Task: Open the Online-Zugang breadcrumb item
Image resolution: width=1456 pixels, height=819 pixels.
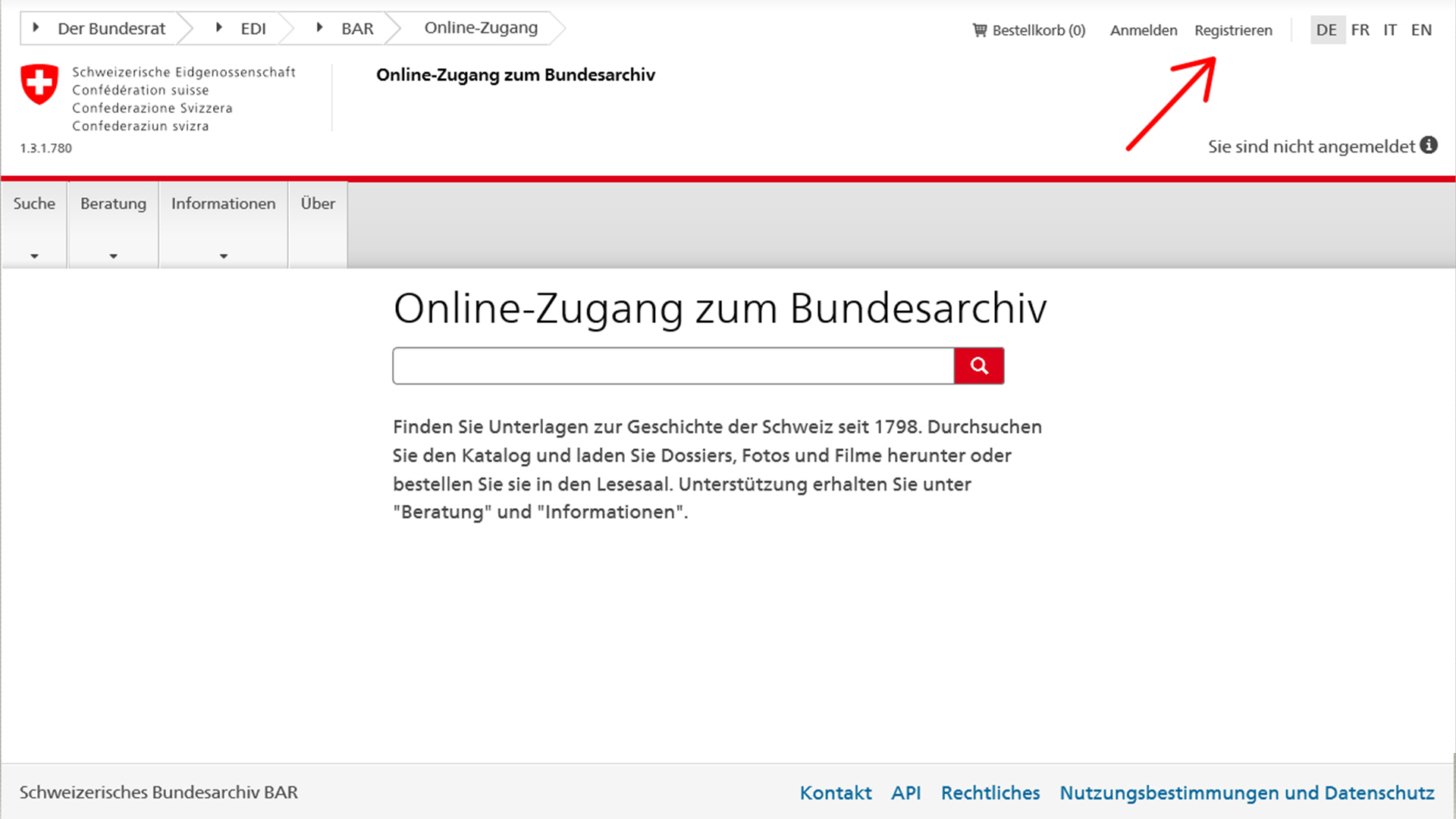Action: point(482,27)
